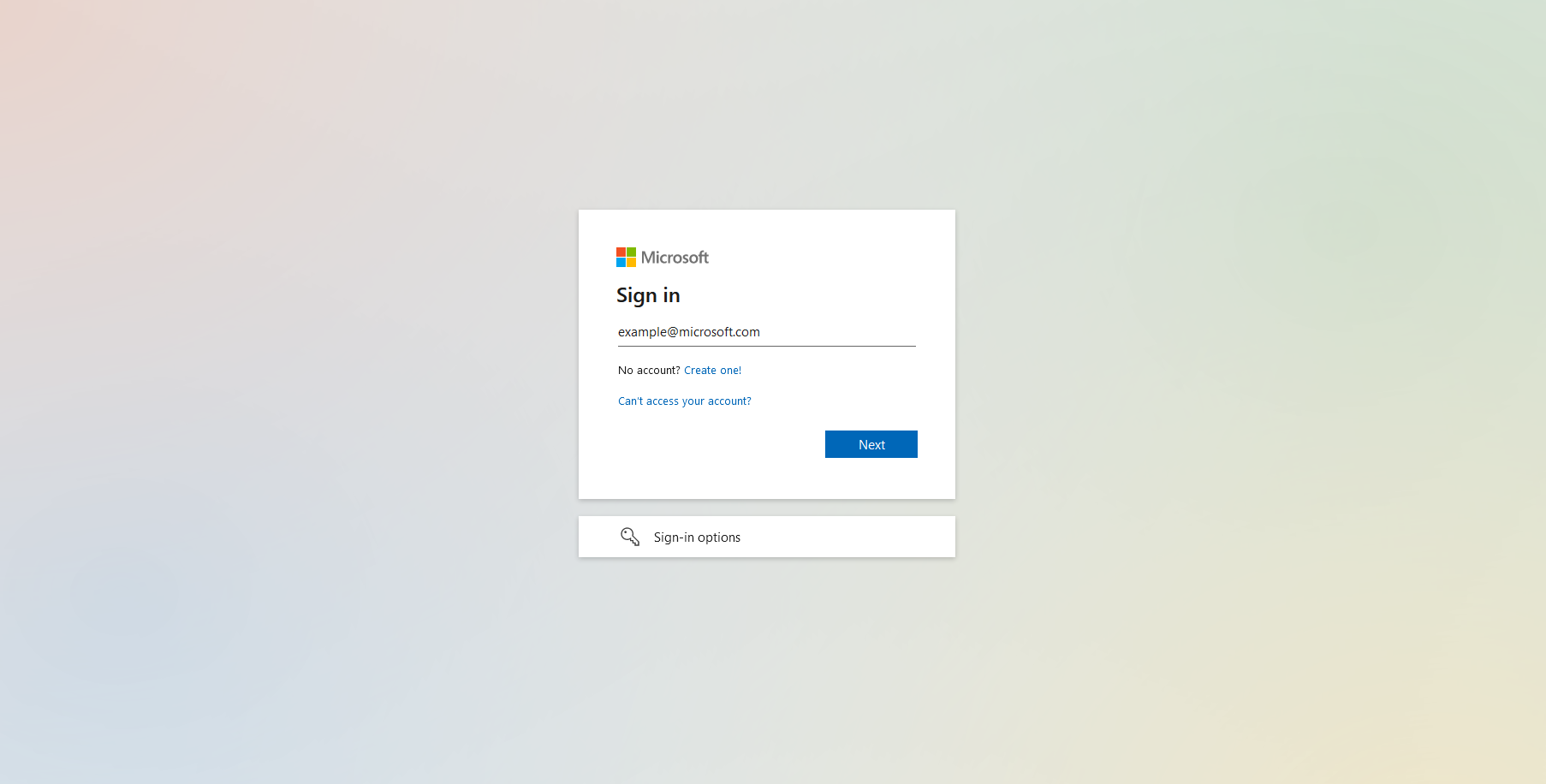Click the green square in Microsoft logo
This screenshot has height=784, width=1546.
click(x=631, y=252)
